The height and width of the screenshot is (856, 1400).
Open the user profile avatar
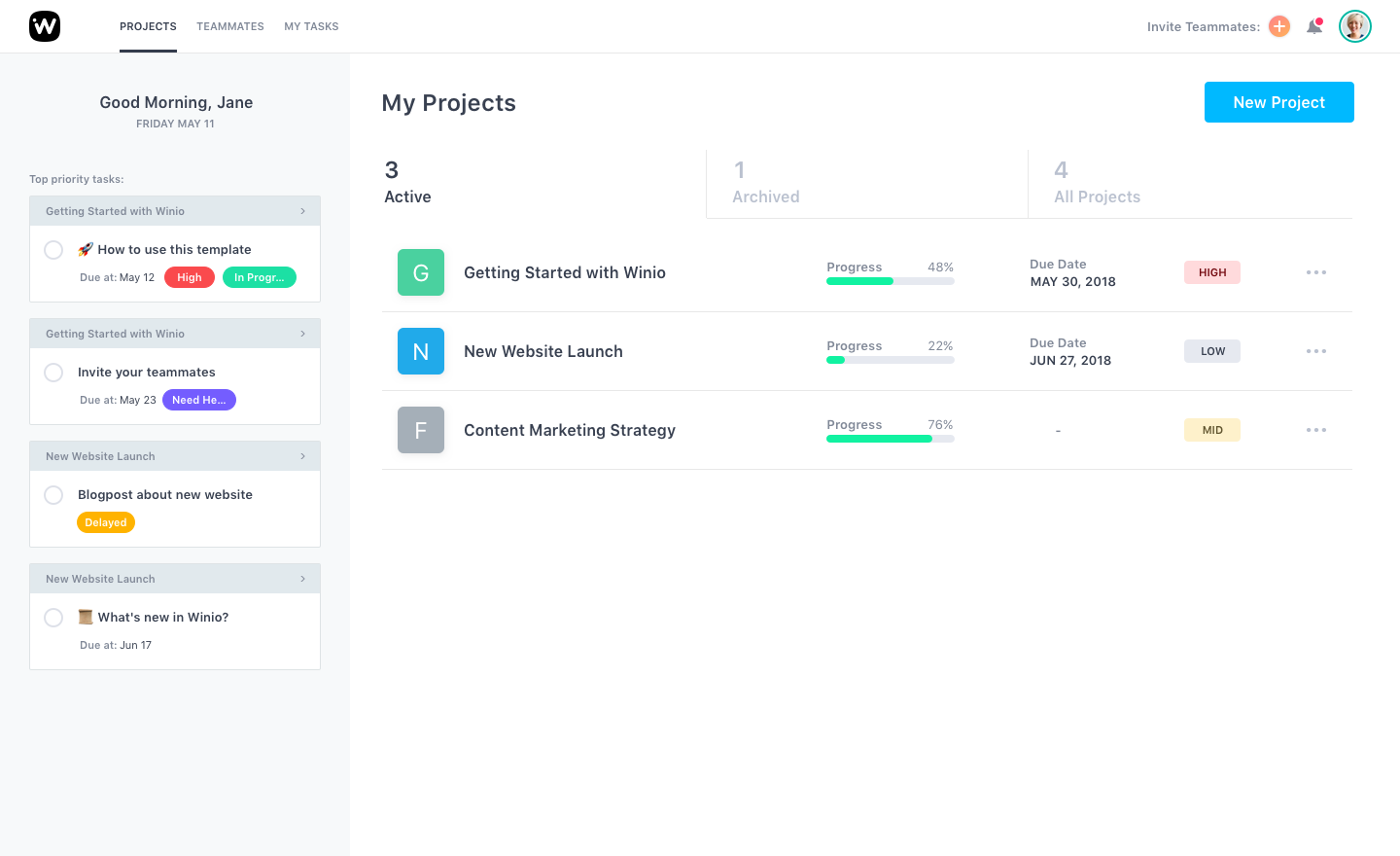pos(1354,26)
